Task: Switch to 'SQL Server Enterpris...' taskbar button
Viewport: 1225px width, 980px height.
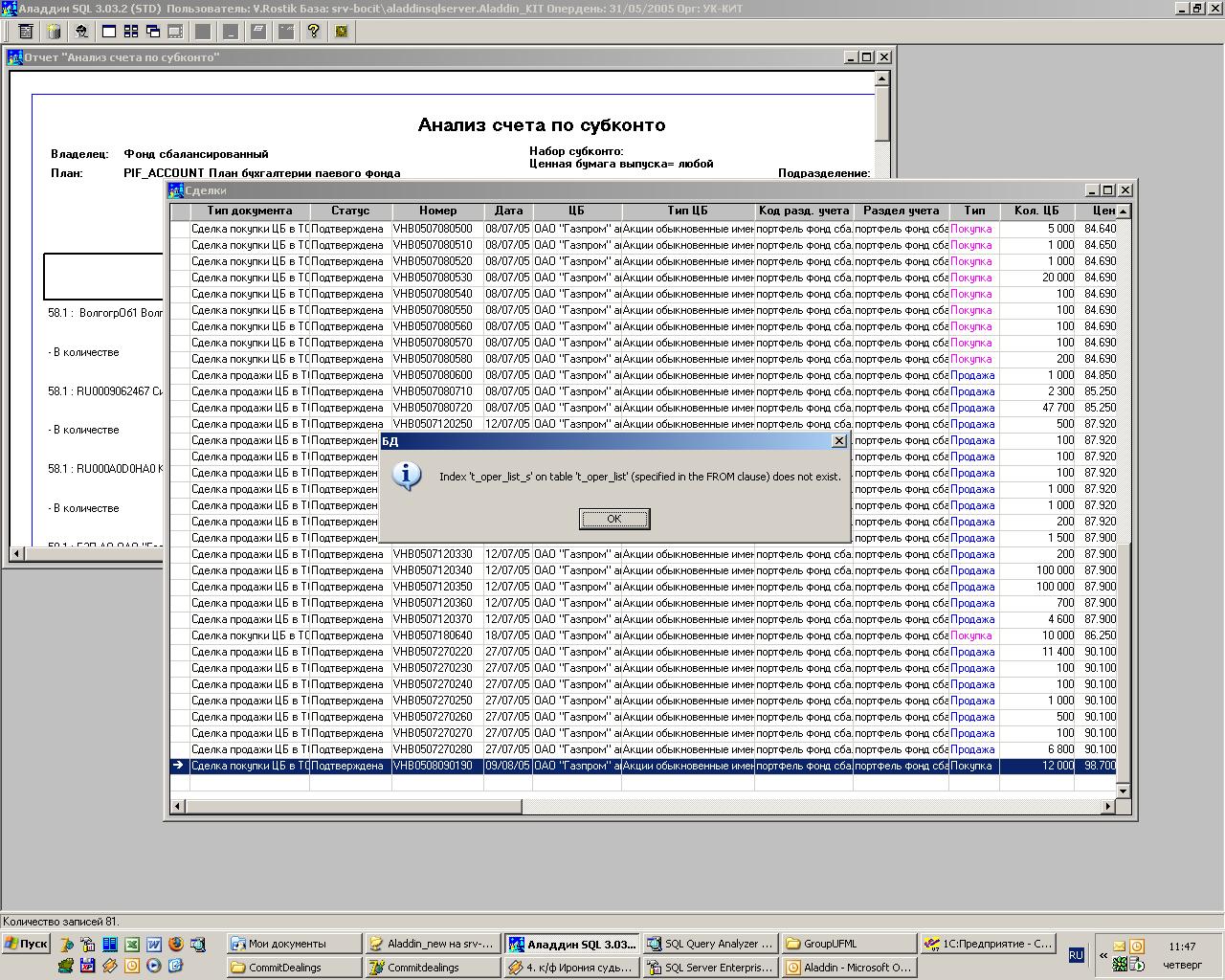Action: point(711,968)
